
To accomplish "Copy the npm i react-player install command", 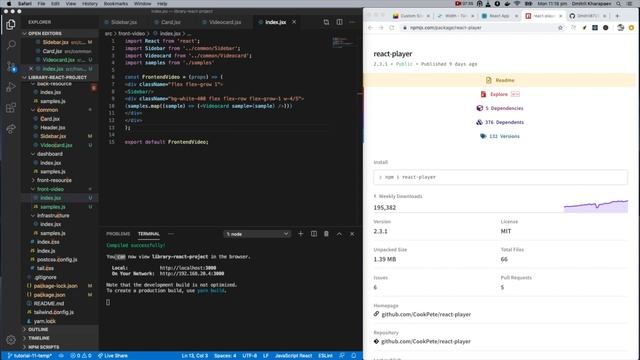I will [500, 177].
